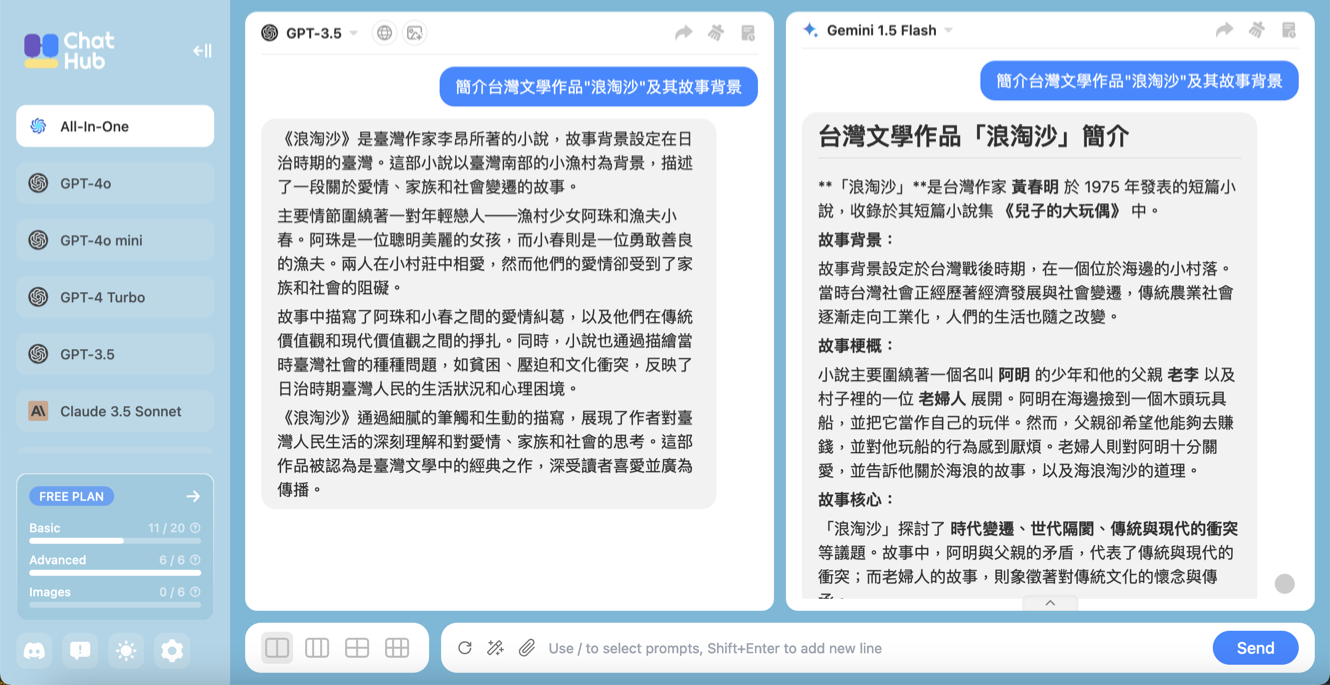Show info for Advanced usage quota

(195, 560)
